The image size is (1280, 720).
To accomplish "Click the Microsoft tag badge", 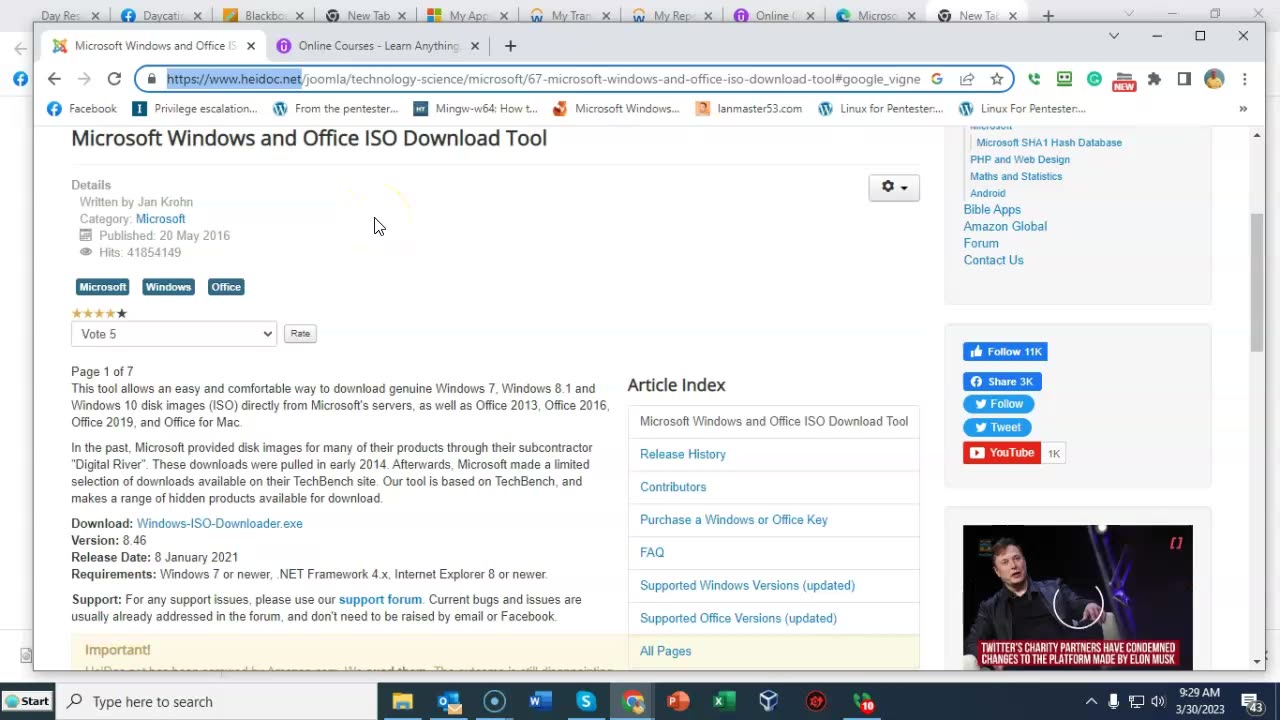I will (103, 287).
